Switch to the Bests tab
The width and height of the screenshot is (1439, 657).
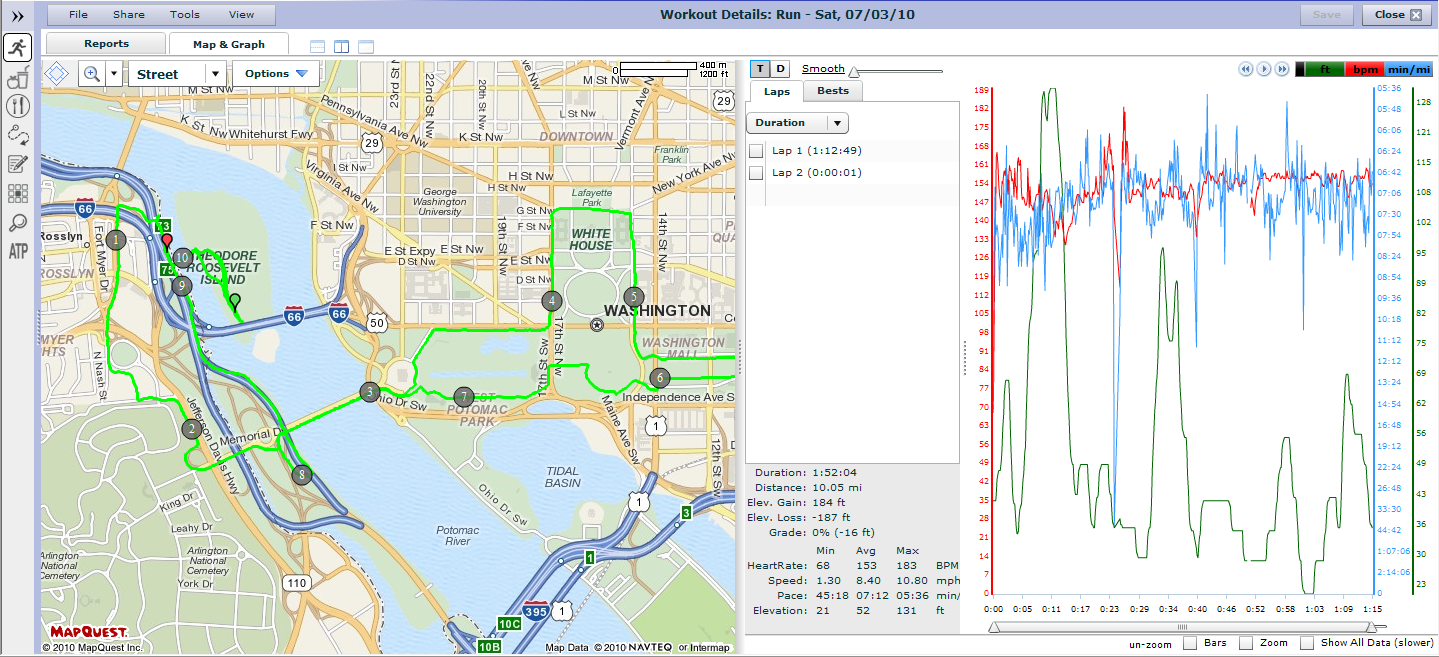click(833, 91)
